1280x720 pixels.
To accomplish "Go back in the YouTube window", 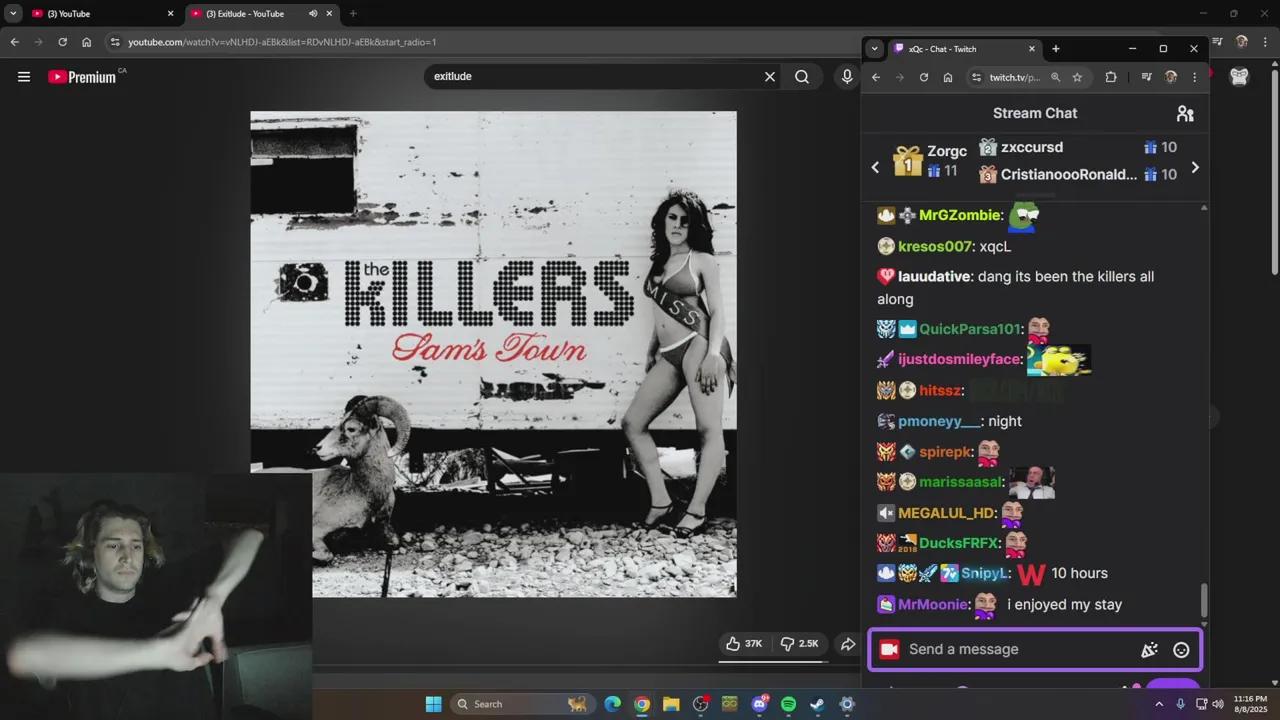I will [14, 42].
